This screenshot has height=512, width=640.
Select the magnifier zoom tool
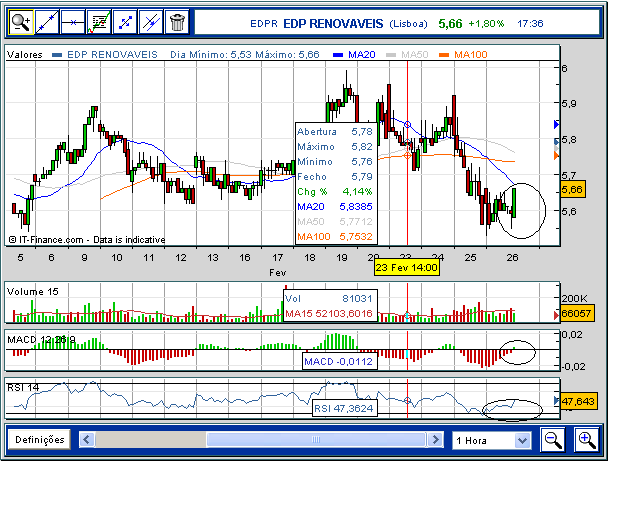coord(21,22)
